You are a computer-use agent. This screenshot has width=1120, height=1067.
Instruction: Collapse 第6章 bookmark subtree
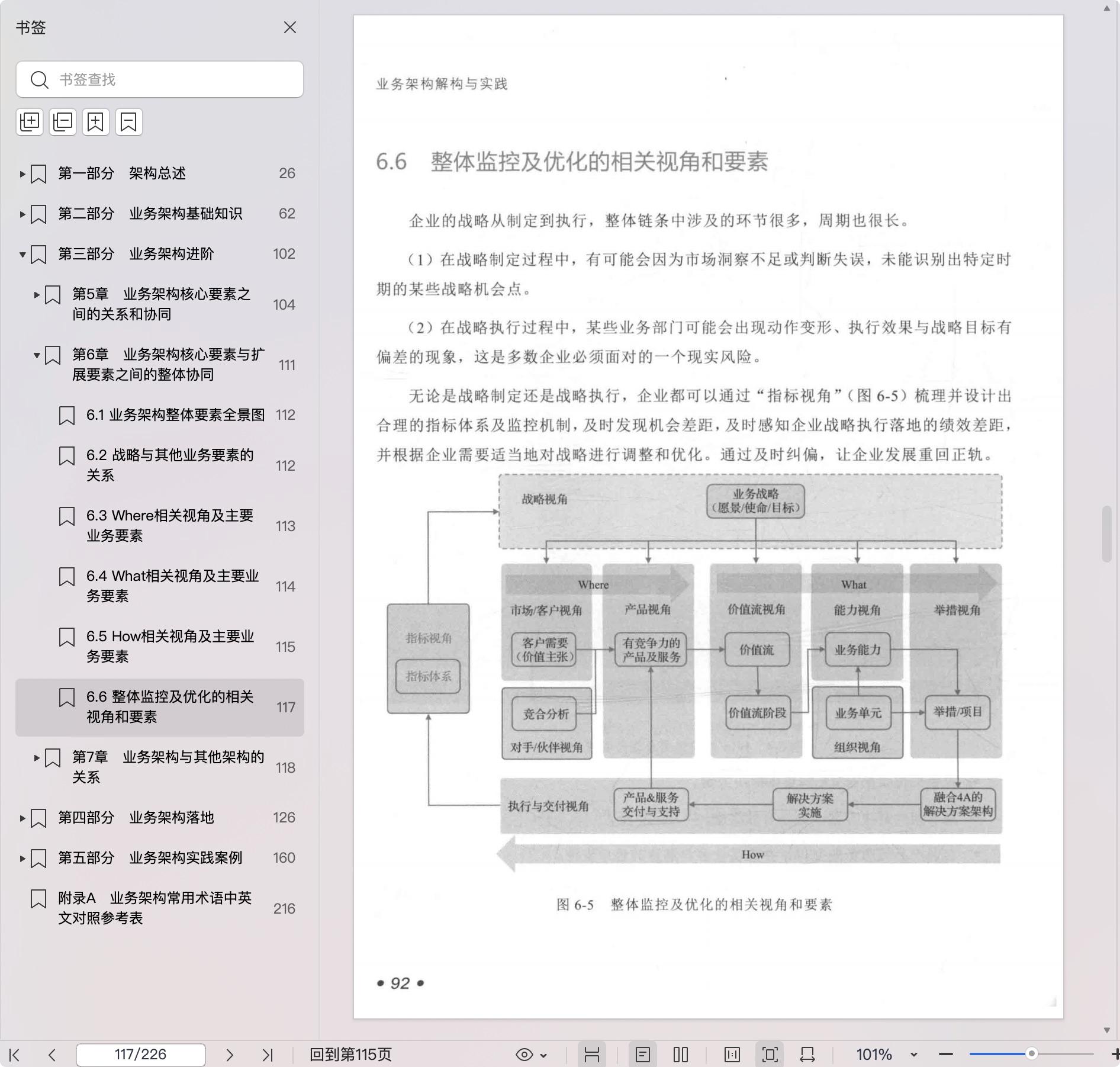click(x=37, y=355)
